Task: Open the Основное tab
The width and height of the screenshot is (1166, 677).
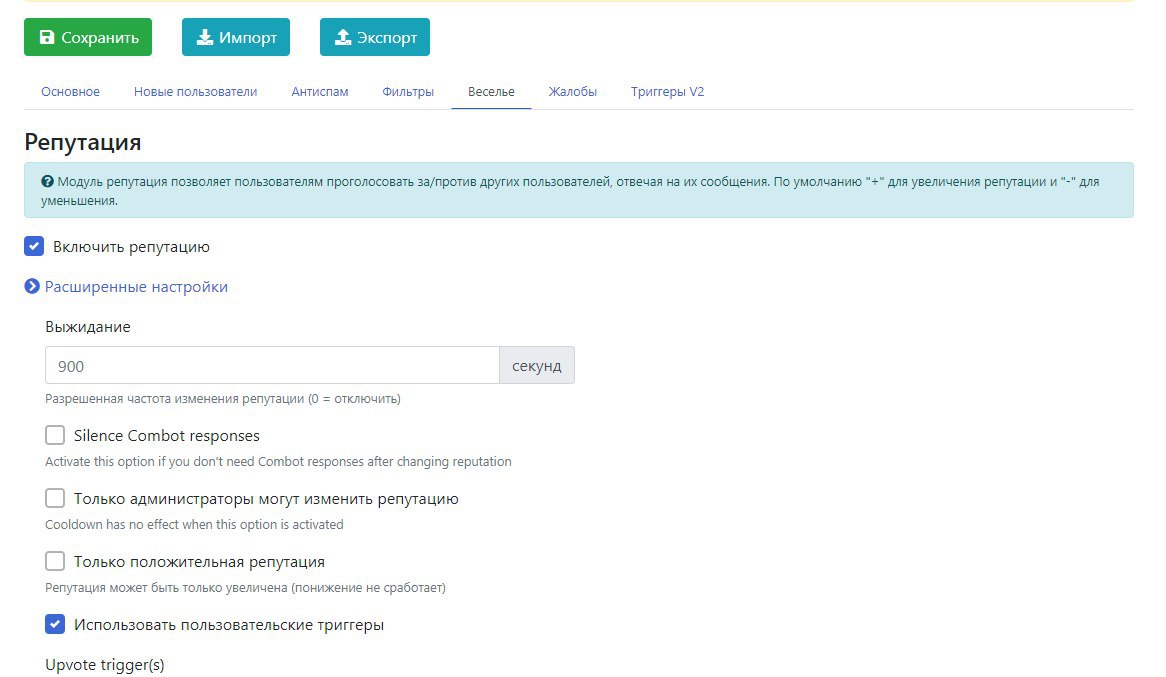Action: [71, 92]
